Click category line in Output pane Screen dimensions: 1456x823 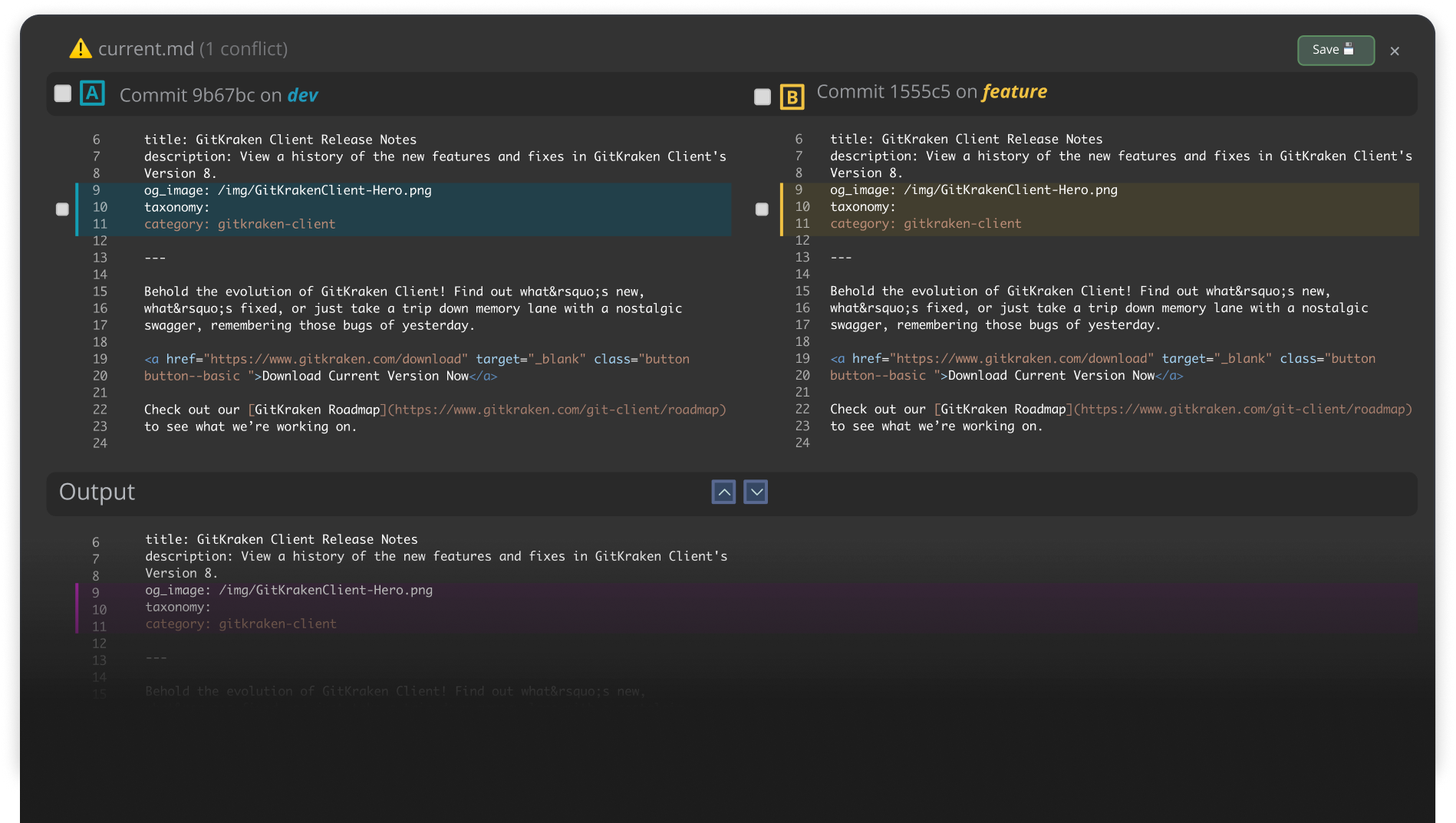click(x=241, y=624)
